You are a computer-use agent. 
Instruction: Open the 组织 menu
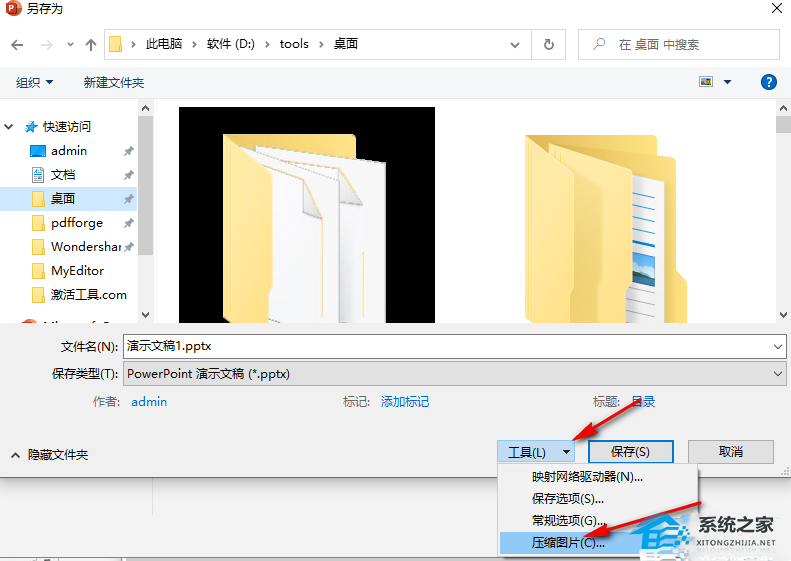pyautogui.click(x=34, y=82)
